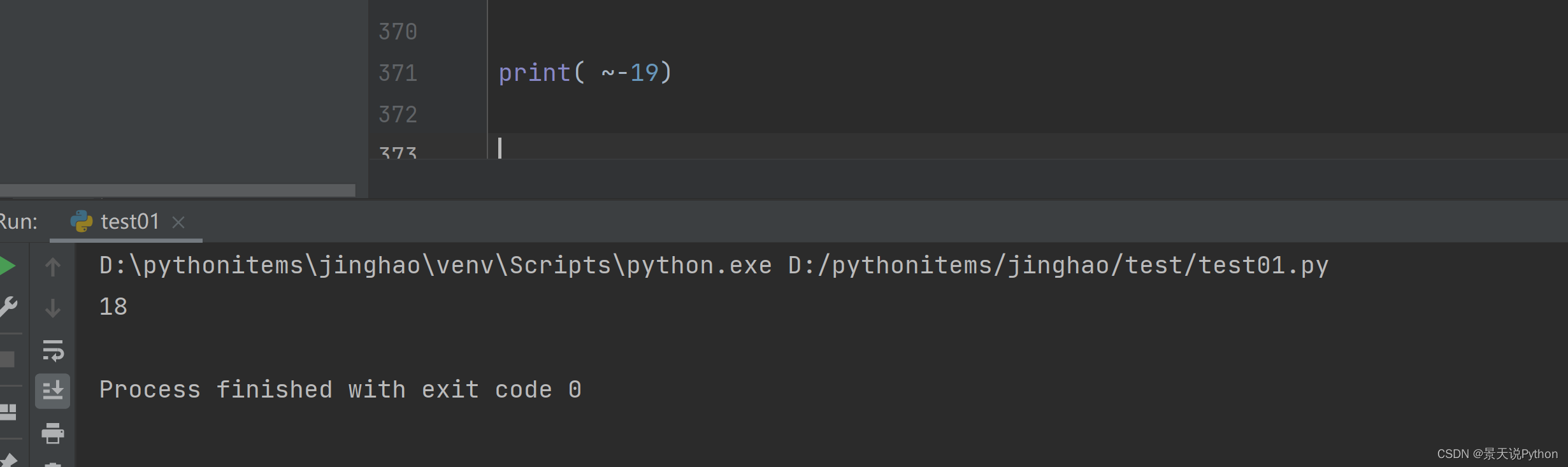Toggle scroll to end of output
This screenshot has height=467, width=1568.
click(53, 391)
